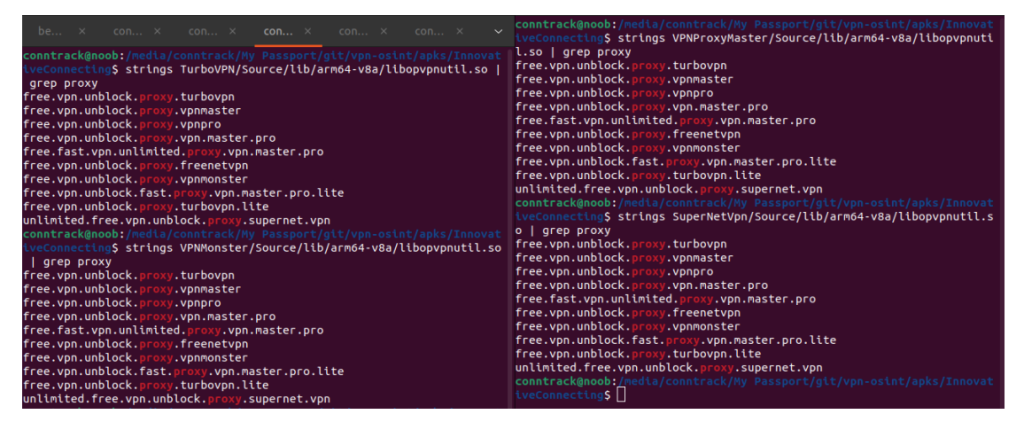1024x422 pixels.
Task: Close the active underlined terminal tab
Action: point(308,31)
